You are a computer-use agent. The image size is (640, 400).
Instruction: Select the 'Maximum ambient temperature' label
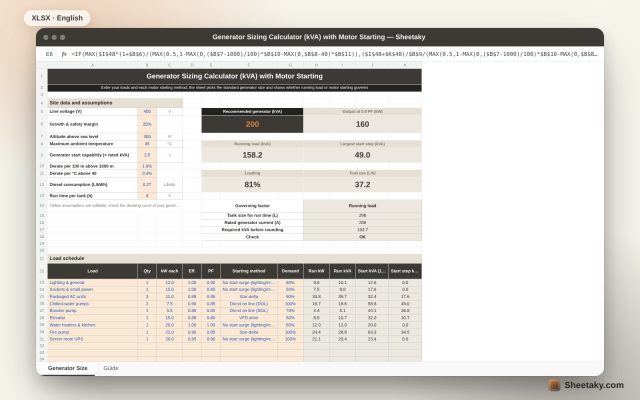coord(92,144)
